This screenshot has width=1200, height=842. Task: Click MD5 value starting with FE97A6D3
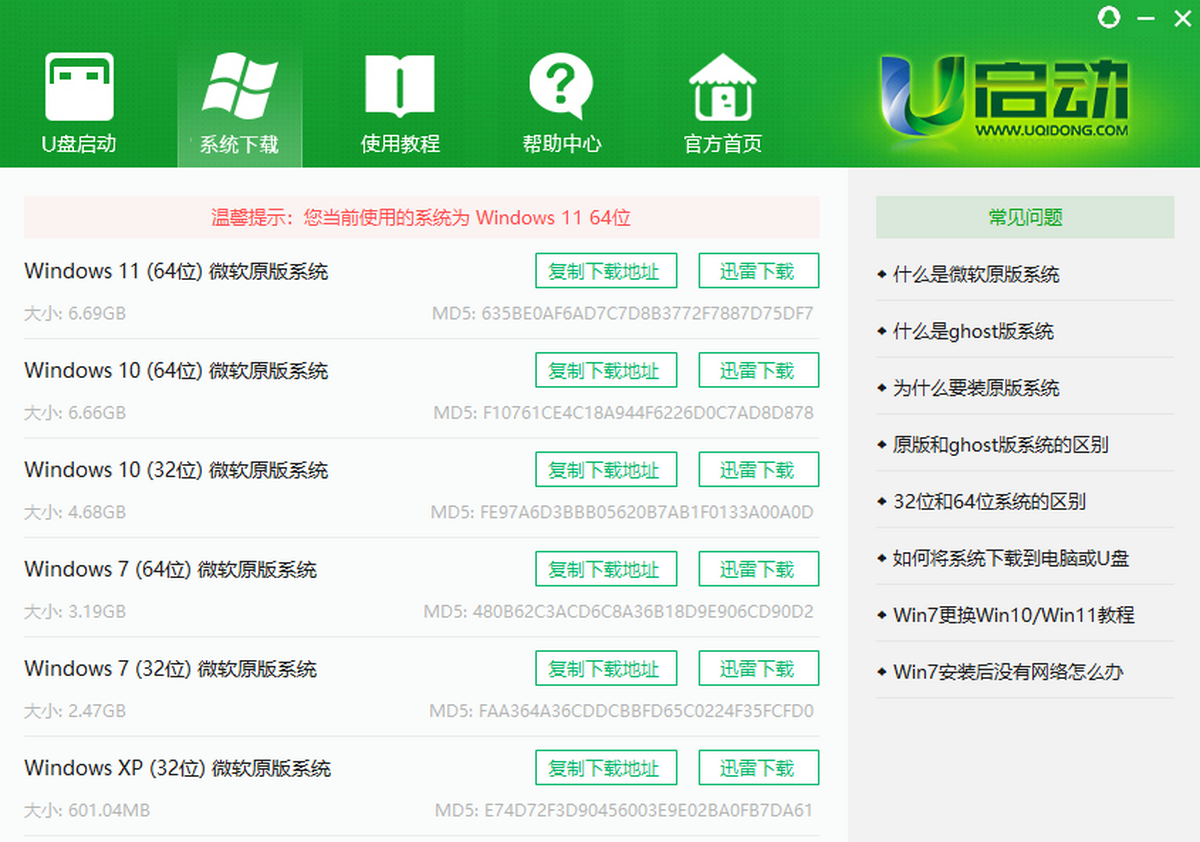(622, 512)
